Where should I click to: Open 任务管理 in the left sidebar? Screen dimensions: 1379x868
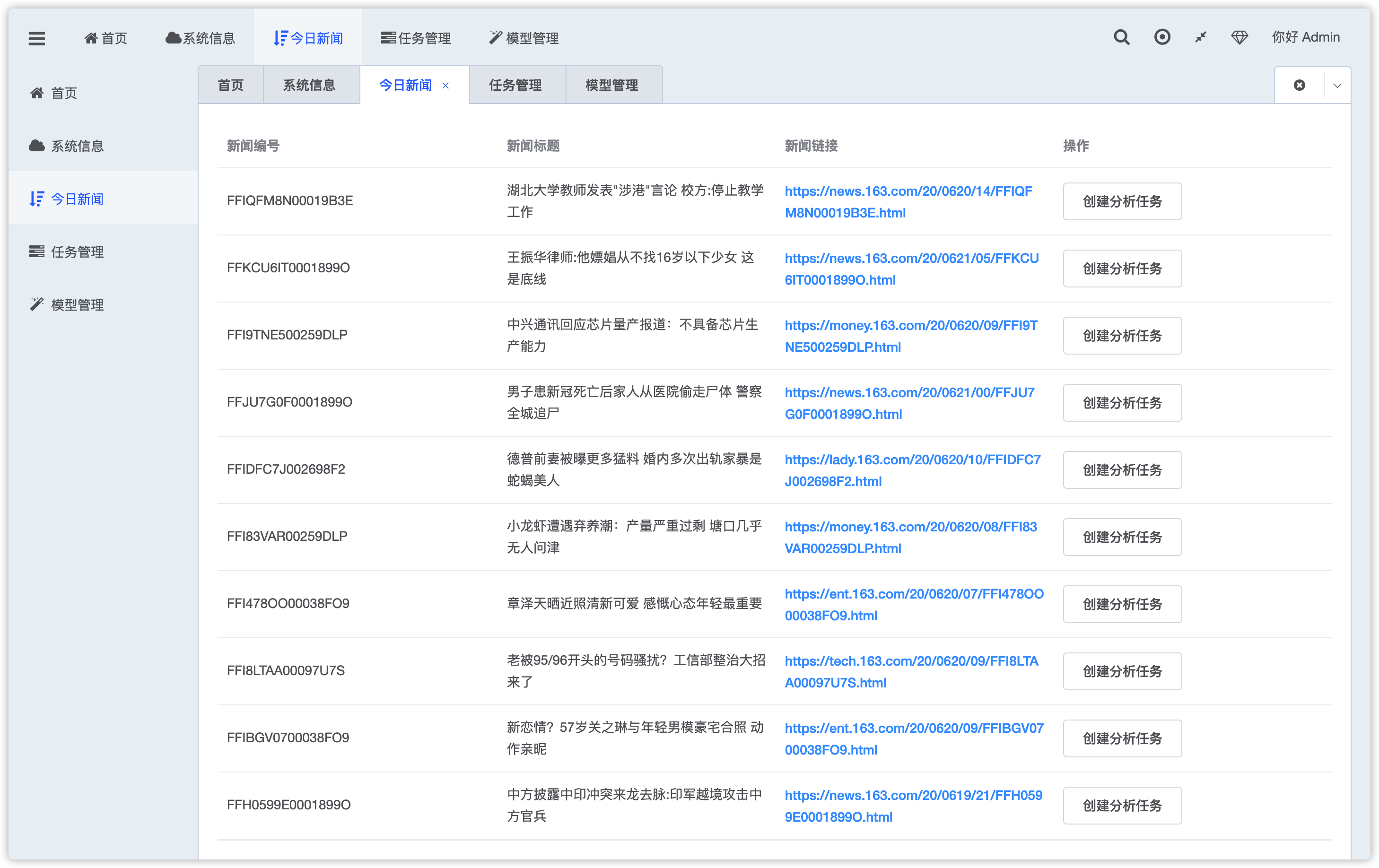(x=77, y=252)
